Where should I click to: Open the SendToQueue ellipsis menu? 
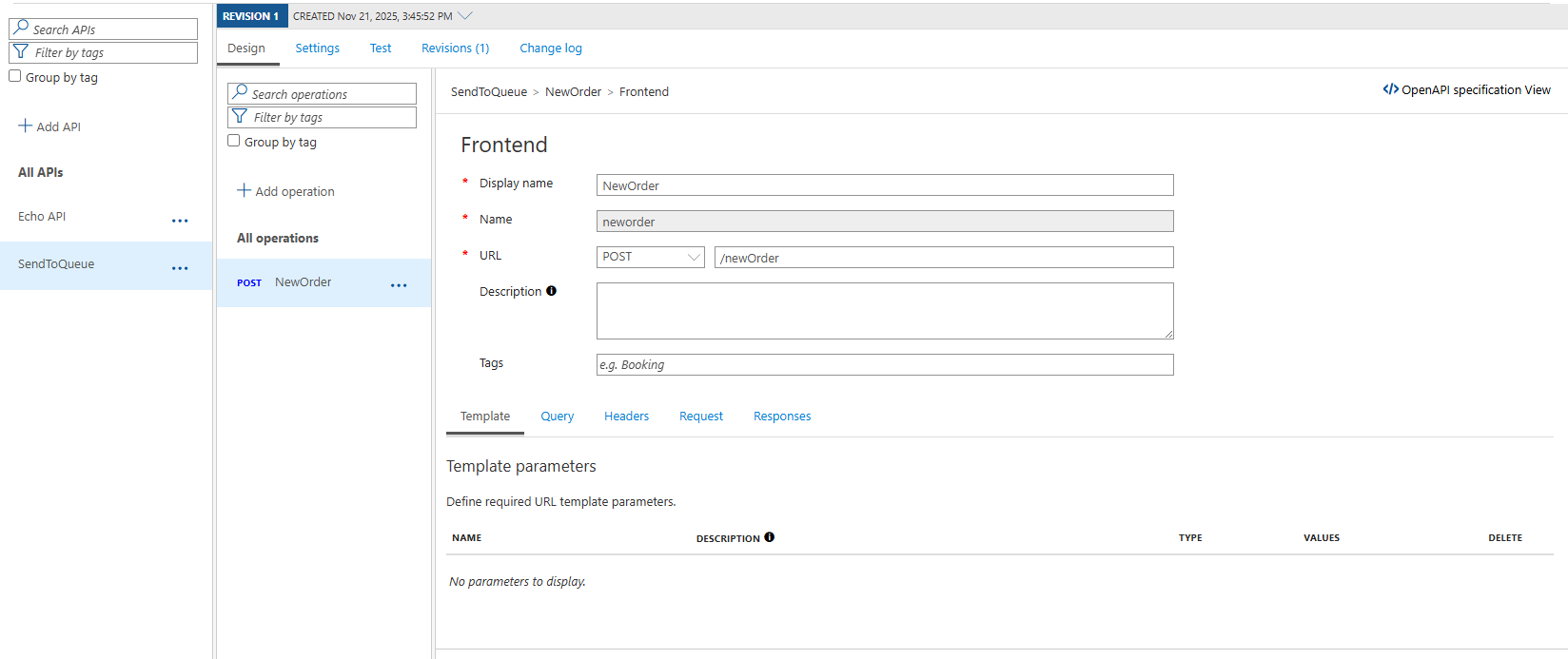180,268
